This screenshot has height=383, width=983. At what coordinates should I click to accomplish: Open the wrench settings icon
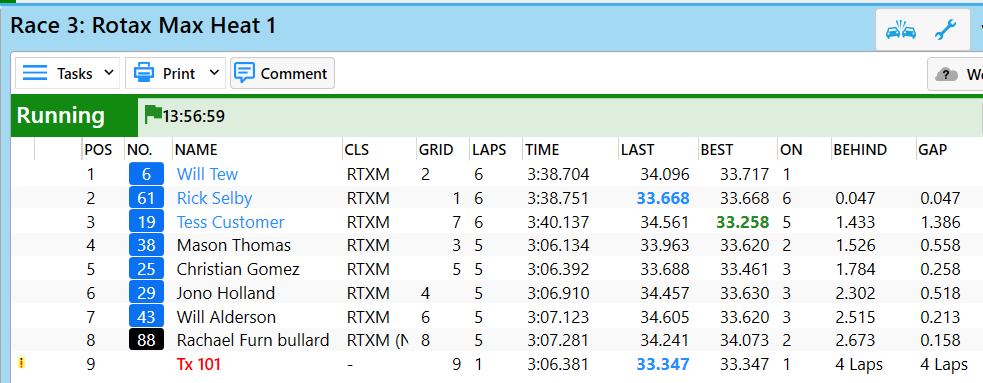[945, 30]
